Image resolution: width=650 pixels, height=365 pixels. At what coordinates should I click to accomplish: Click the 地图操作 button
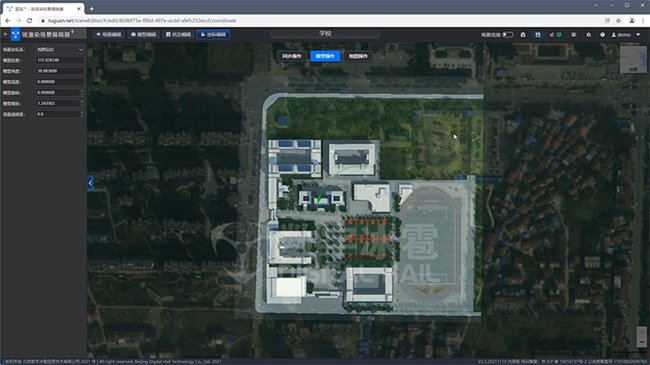tap(358, 56)
